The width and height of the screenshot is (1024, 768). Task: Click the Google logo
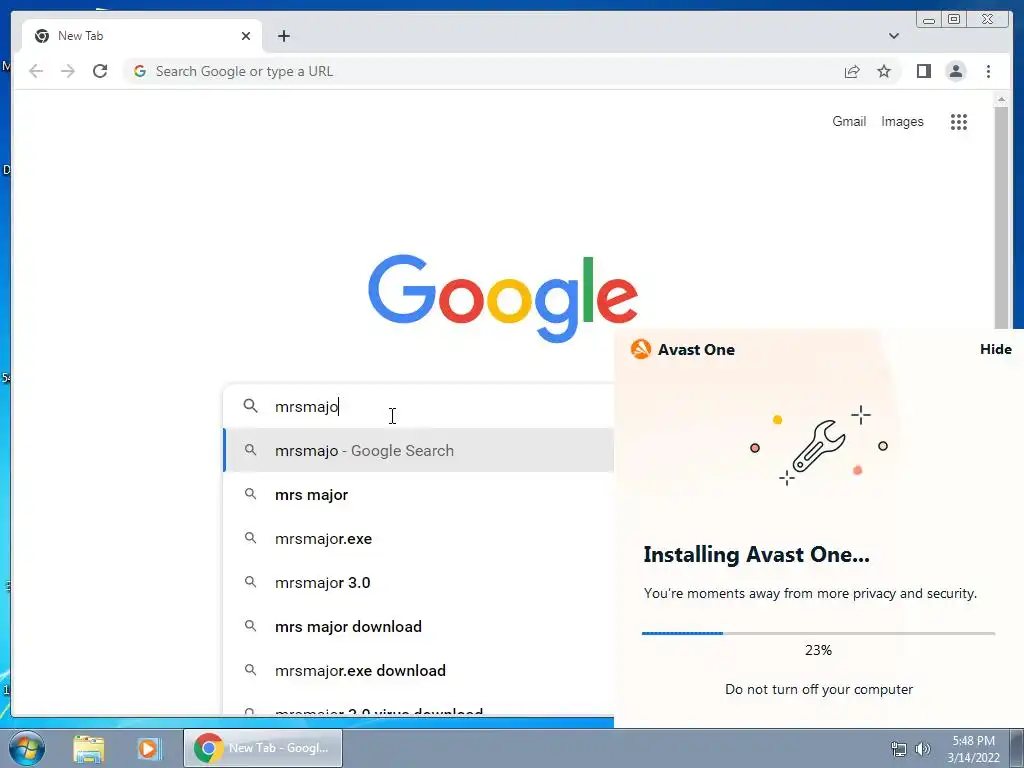coord(503,298)
